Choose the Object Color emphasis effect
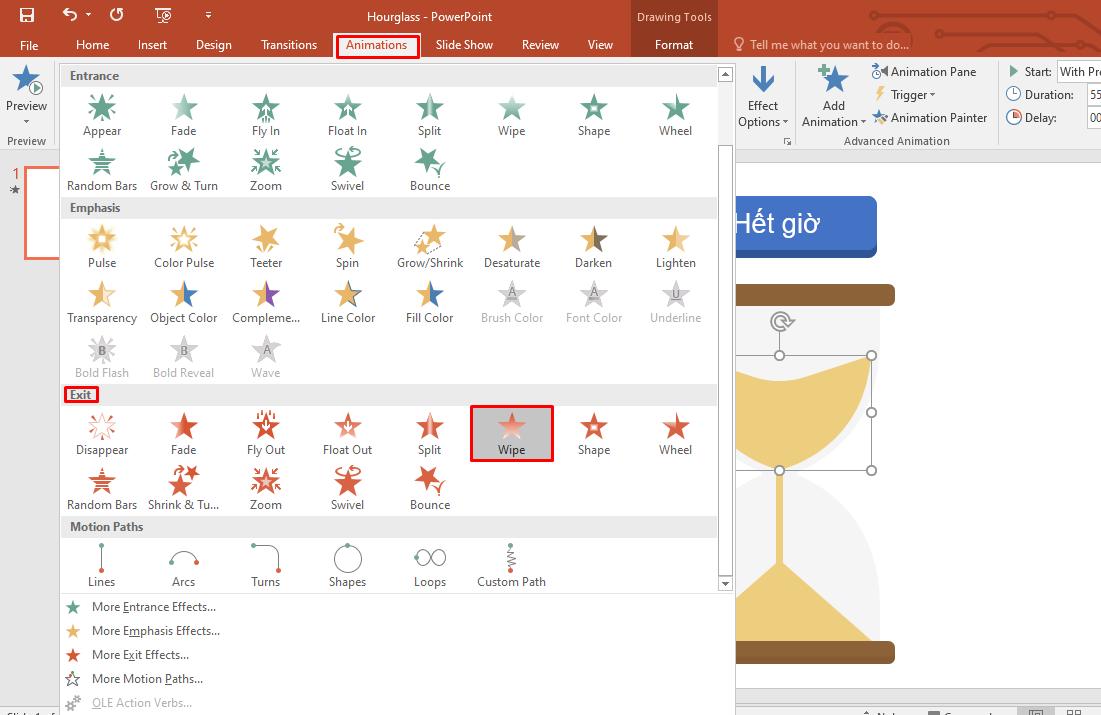Screen dimensions: 1101x715 (184, 302)
